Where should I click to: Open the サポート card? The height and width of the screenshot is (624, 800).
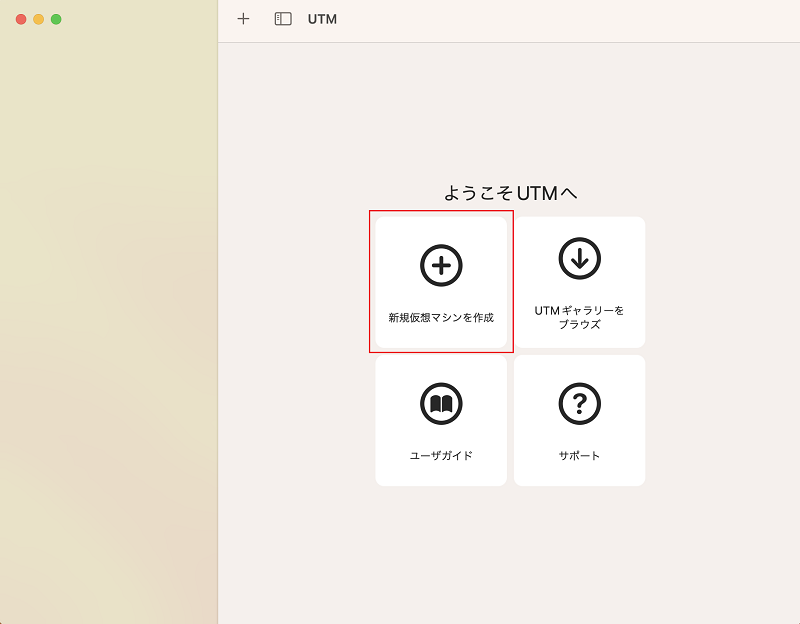pos(579,420)
